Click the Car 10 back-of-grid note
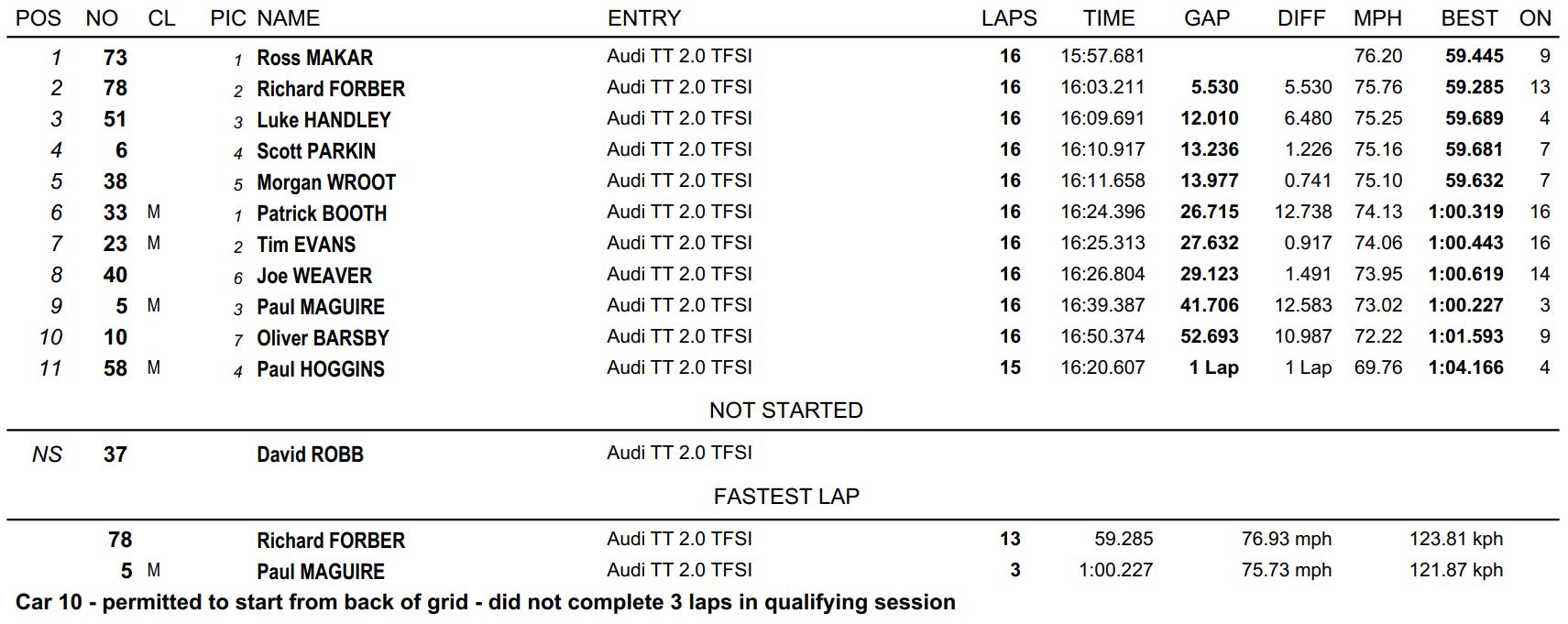The image size is (1568, 624). pos(486,602)
